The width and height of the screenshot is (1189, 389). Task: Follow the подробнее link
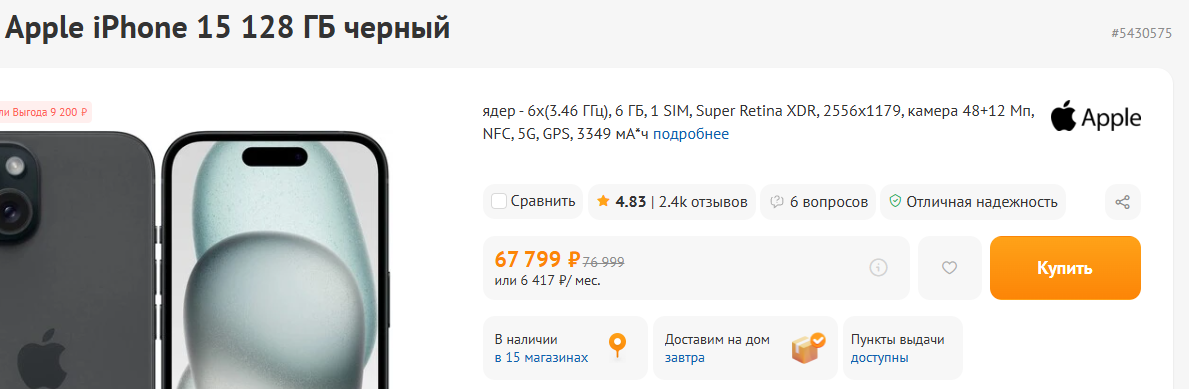691,134
